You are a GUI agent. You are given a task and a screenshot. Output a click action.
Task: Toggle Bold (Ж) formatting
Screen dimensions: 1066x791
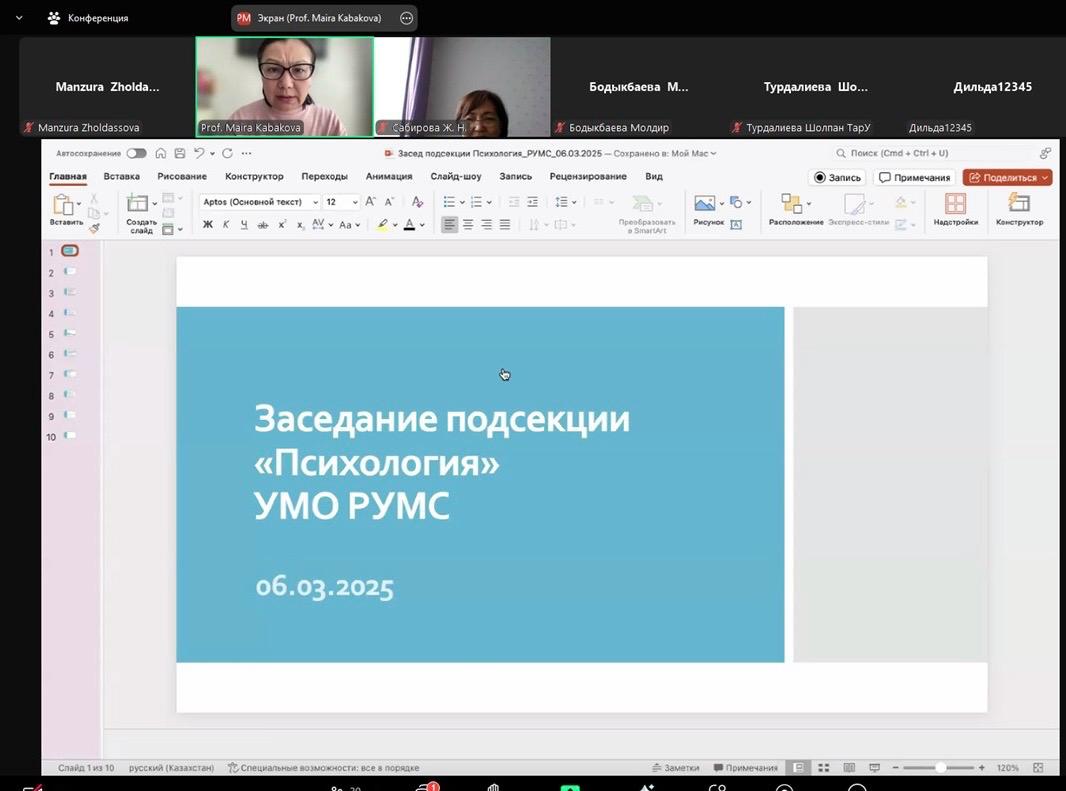point(208,224)
